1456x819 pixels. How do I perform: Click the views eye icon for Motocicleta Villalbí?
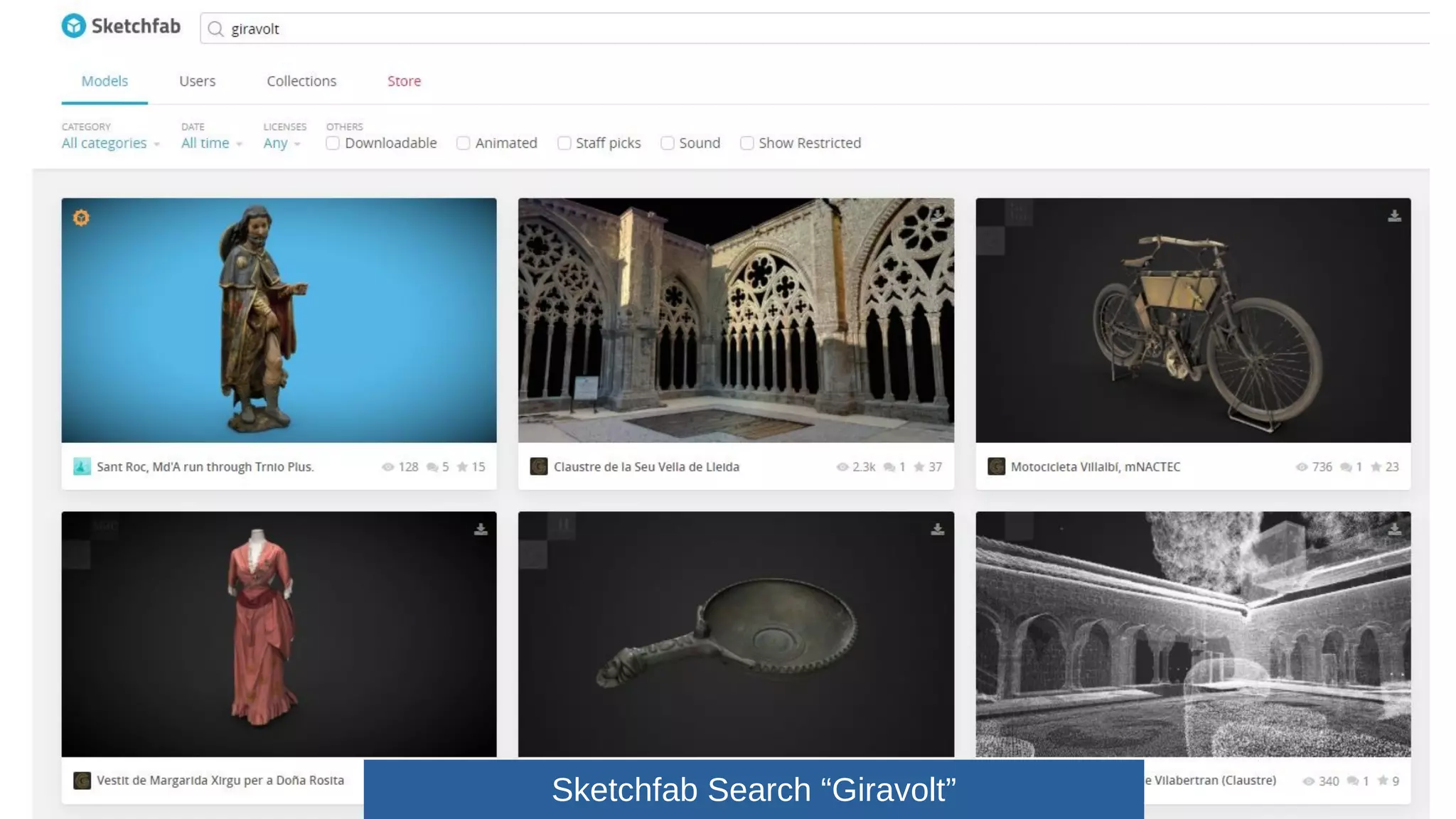[x=1302, y=467]
